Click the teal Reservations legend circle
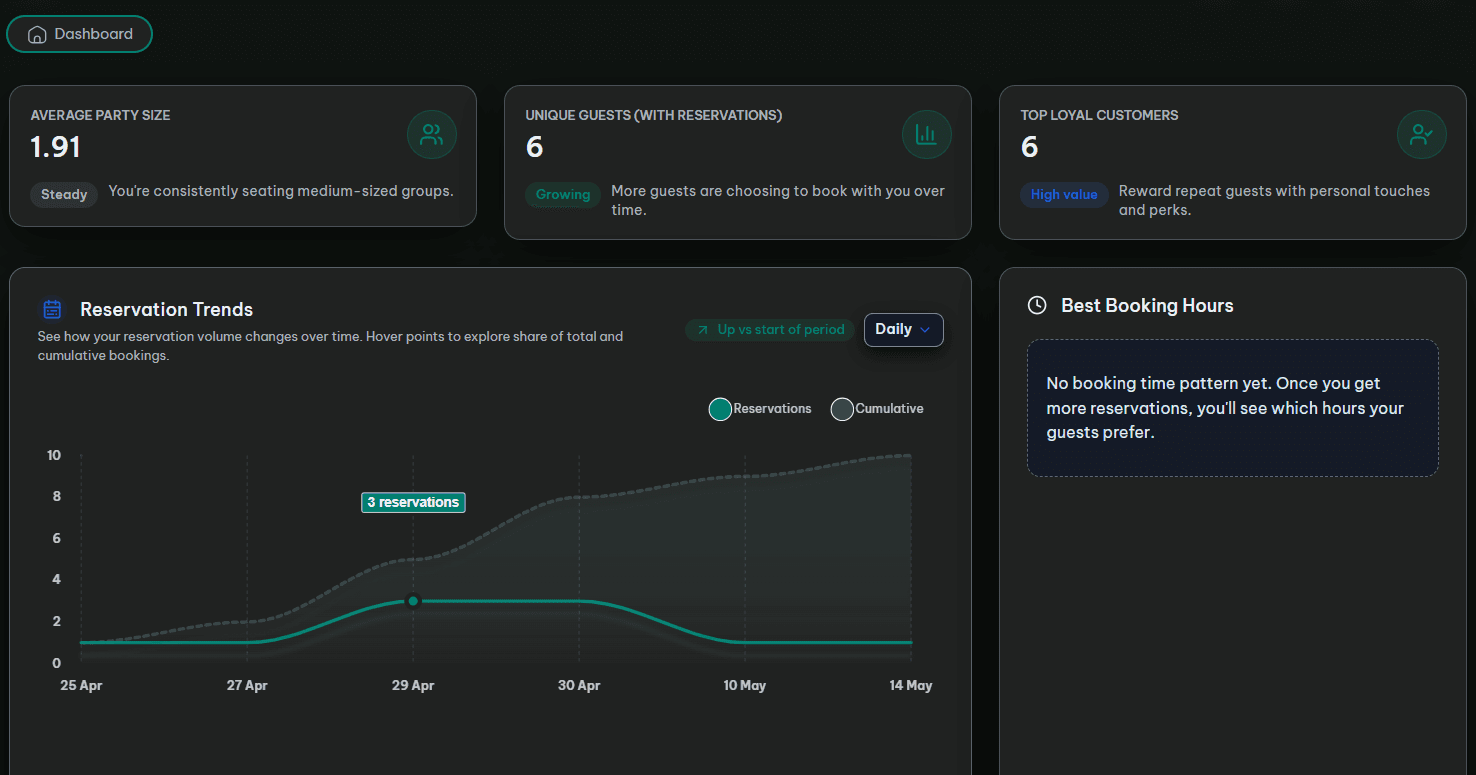This screenshot has width=1476, height=775. (x=720, y=409)
